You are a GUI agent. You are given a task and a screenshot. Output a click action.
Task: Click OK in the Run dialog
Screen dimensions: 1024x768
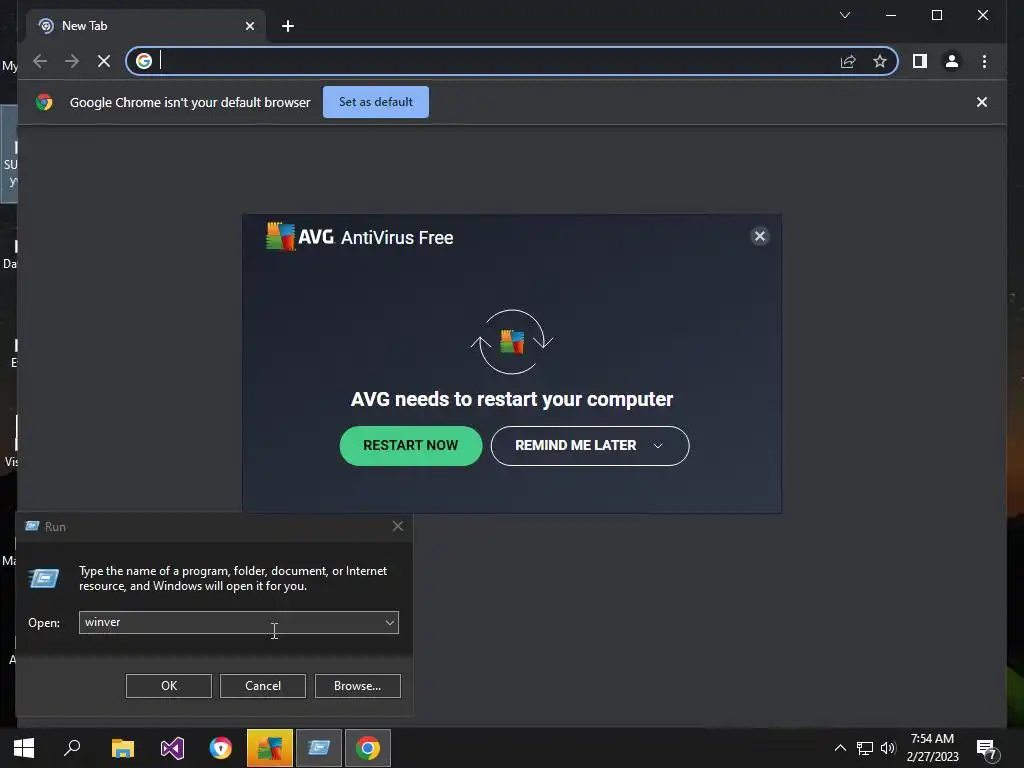click(x=168, y=686)
